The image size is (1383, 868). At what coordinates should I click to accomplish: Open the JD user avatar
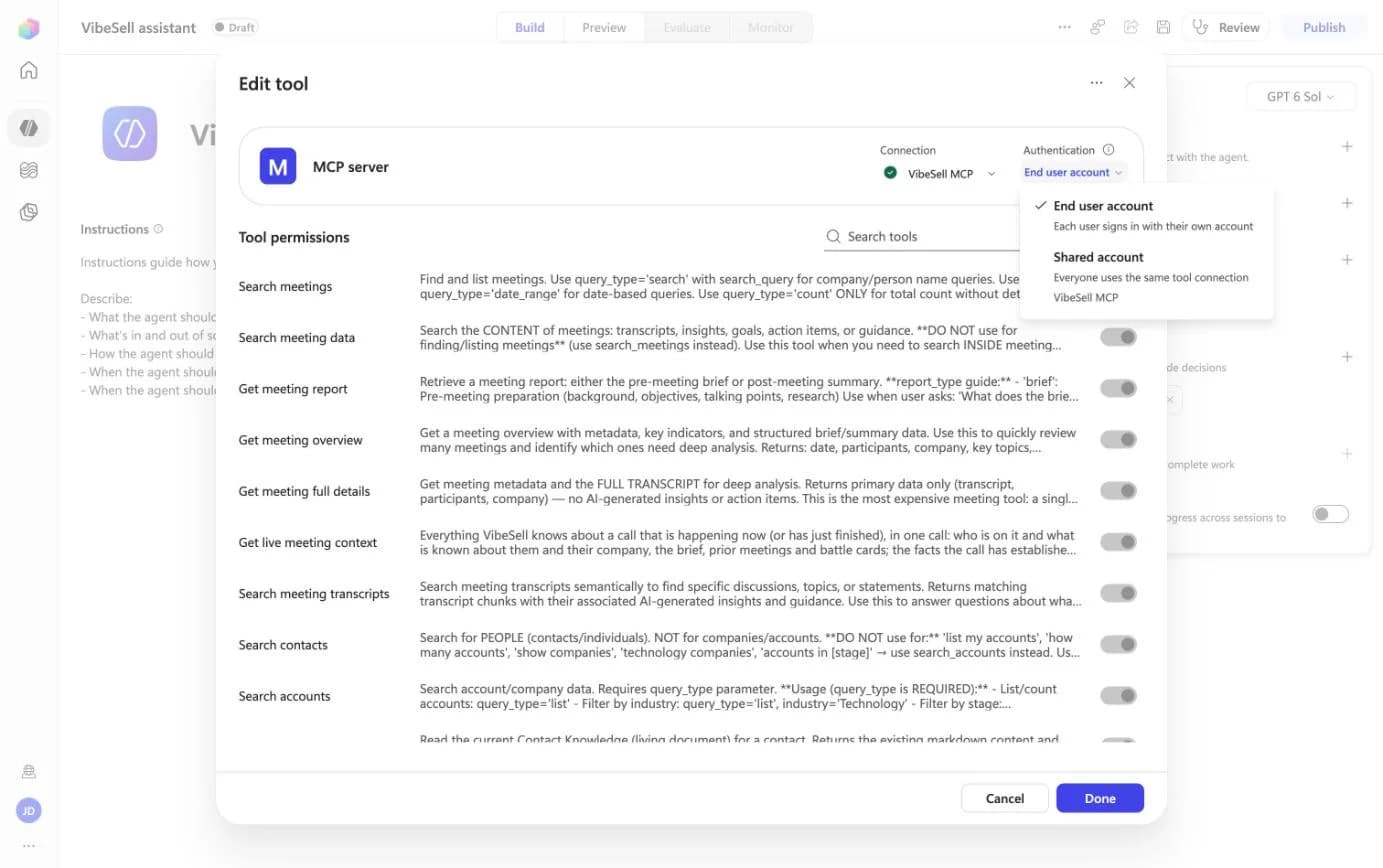pyautogui.click(x=29, y=811)
